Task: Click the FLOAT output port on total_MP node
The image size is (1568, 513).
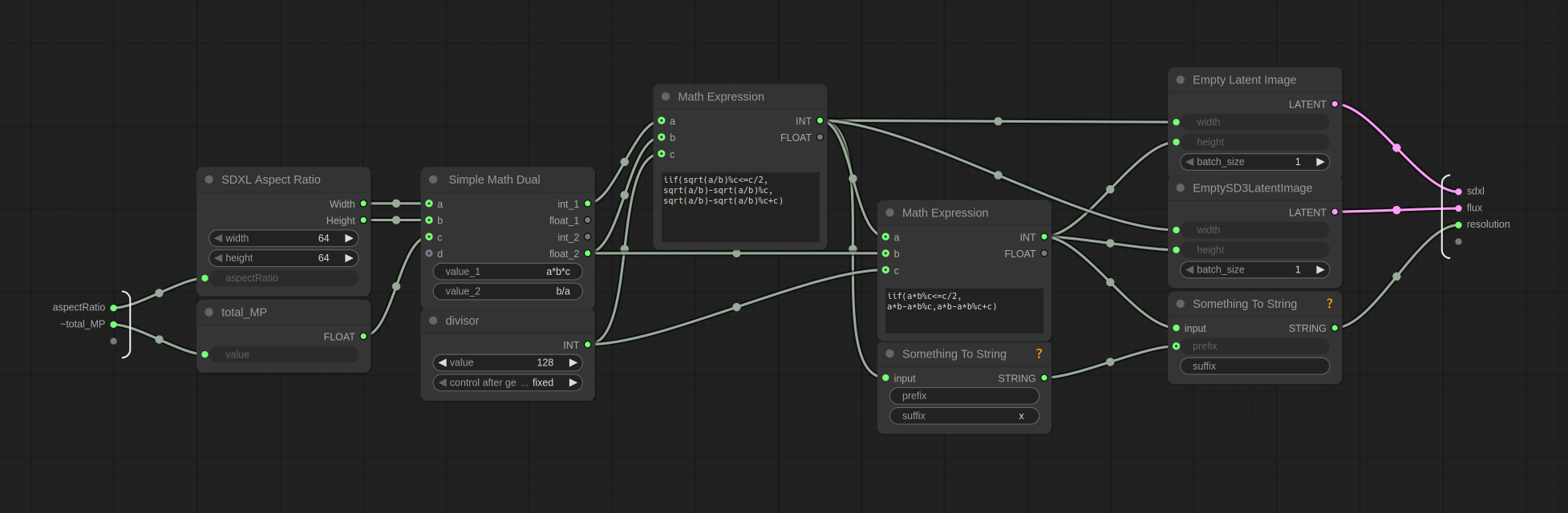Action: coord(363,337)
